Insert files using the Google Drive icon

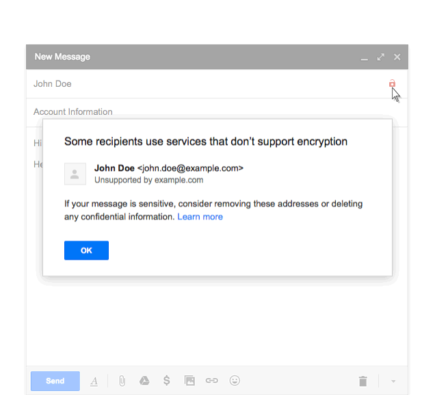[x=144, y=381]
